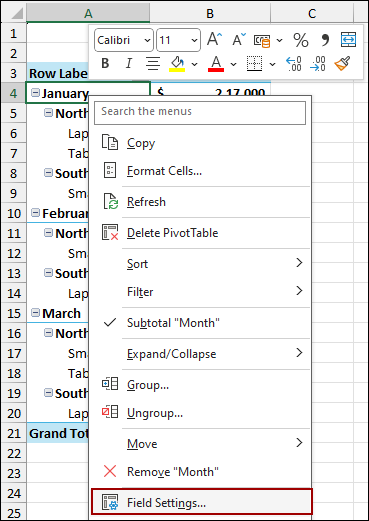Viewport: 369px width, 521px height.
Task: Click the Delete PivotTable icon
Action: [110, 232]
